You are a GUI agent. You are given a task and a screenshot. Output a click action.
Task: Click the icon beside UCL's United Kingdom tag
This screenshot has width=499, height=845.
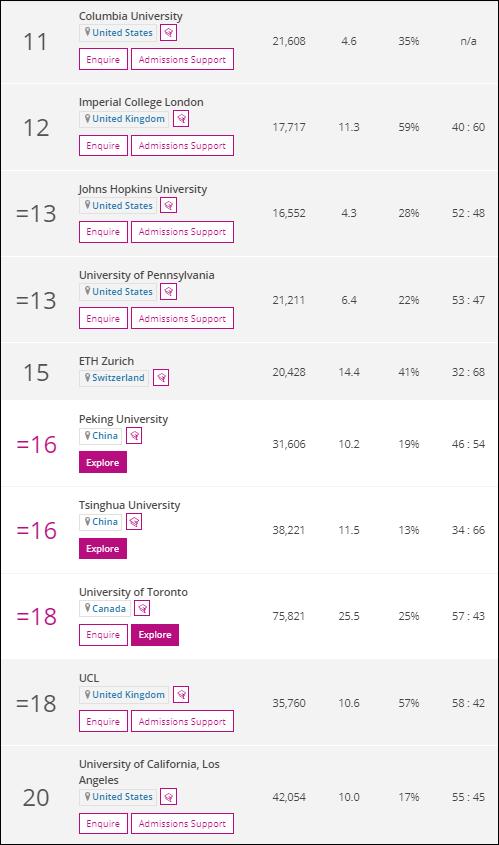point(181,695)
